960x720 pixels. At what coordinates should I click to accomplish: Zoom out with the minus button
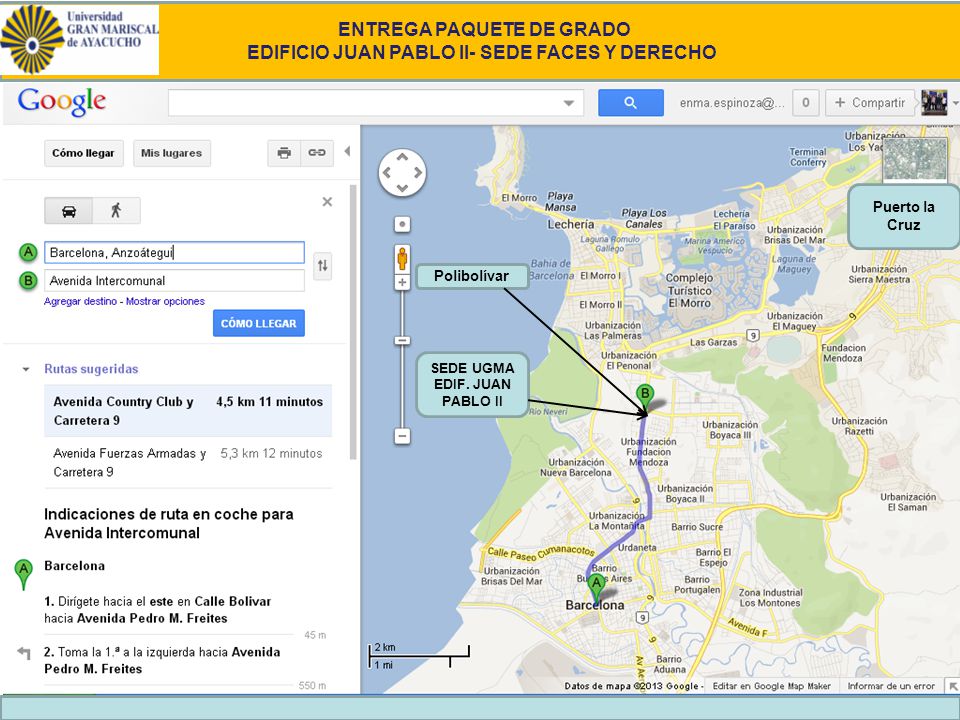coord(402,437)
